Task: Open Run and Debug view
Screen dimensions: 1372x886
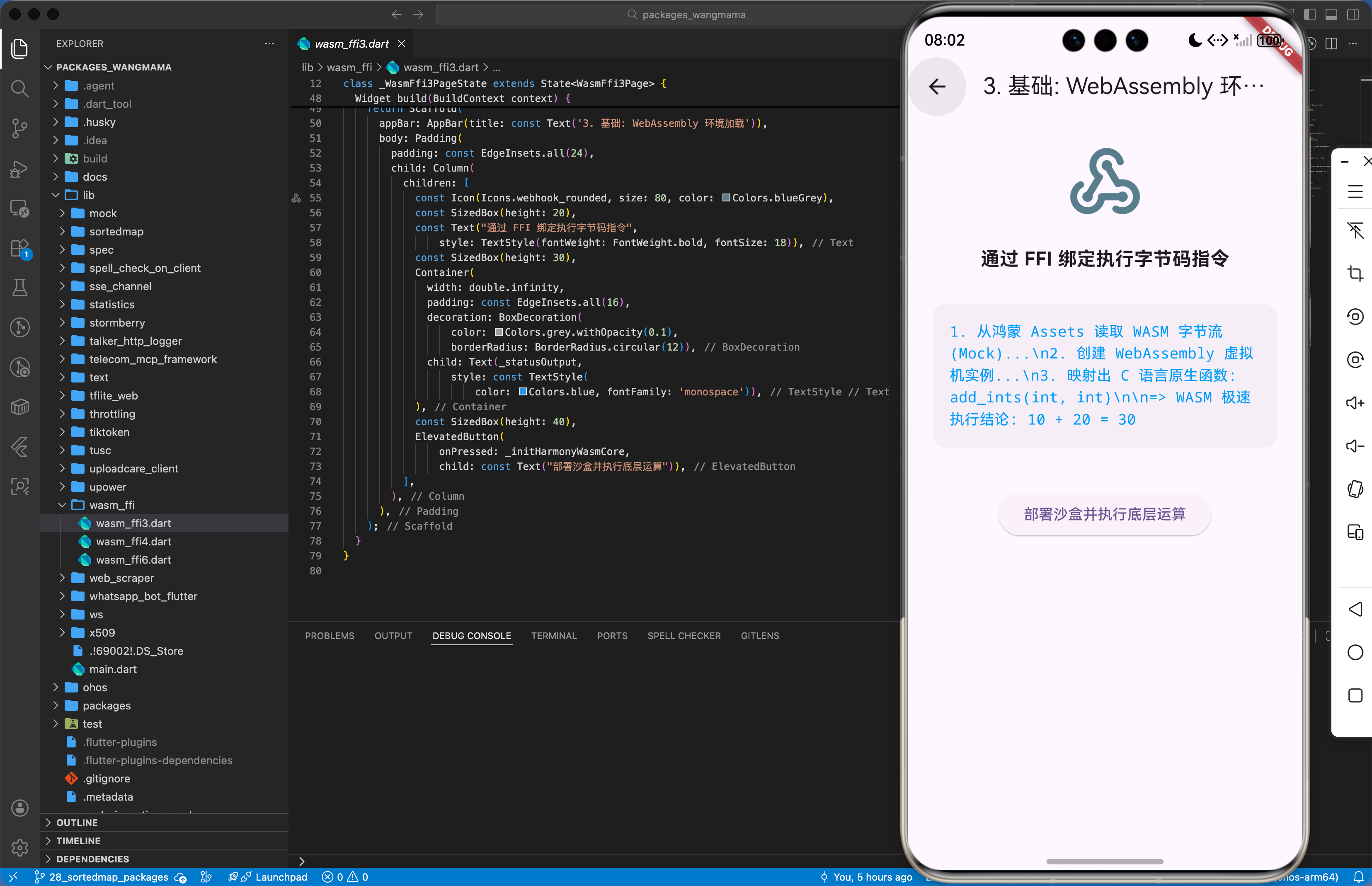Action: (x=19, y=169)
